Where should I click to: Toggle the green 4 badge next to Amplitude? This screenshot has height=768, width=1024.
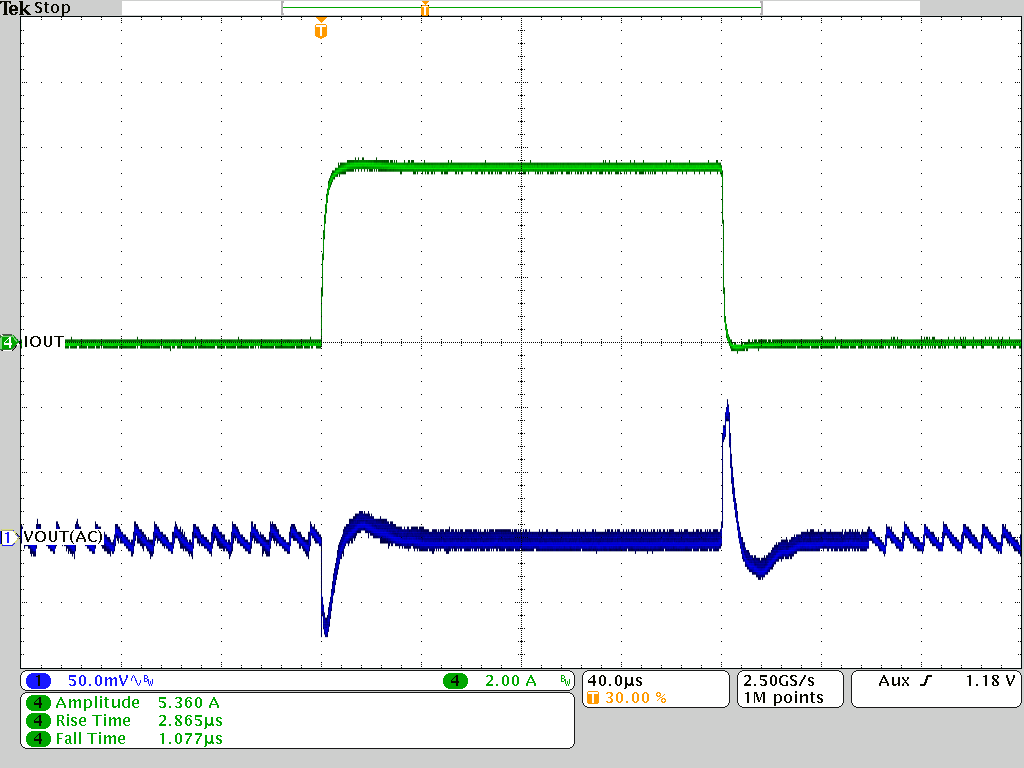tap(38, 703)
